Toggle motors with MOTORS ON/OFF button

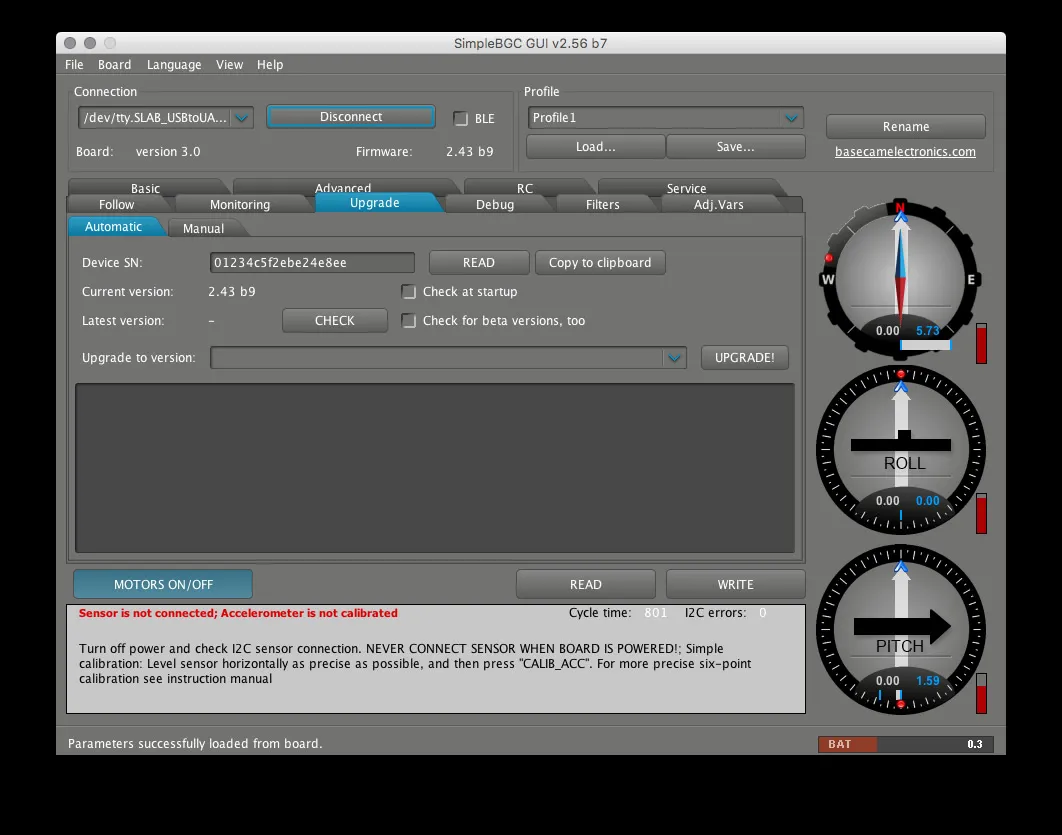tap(163, 585)
